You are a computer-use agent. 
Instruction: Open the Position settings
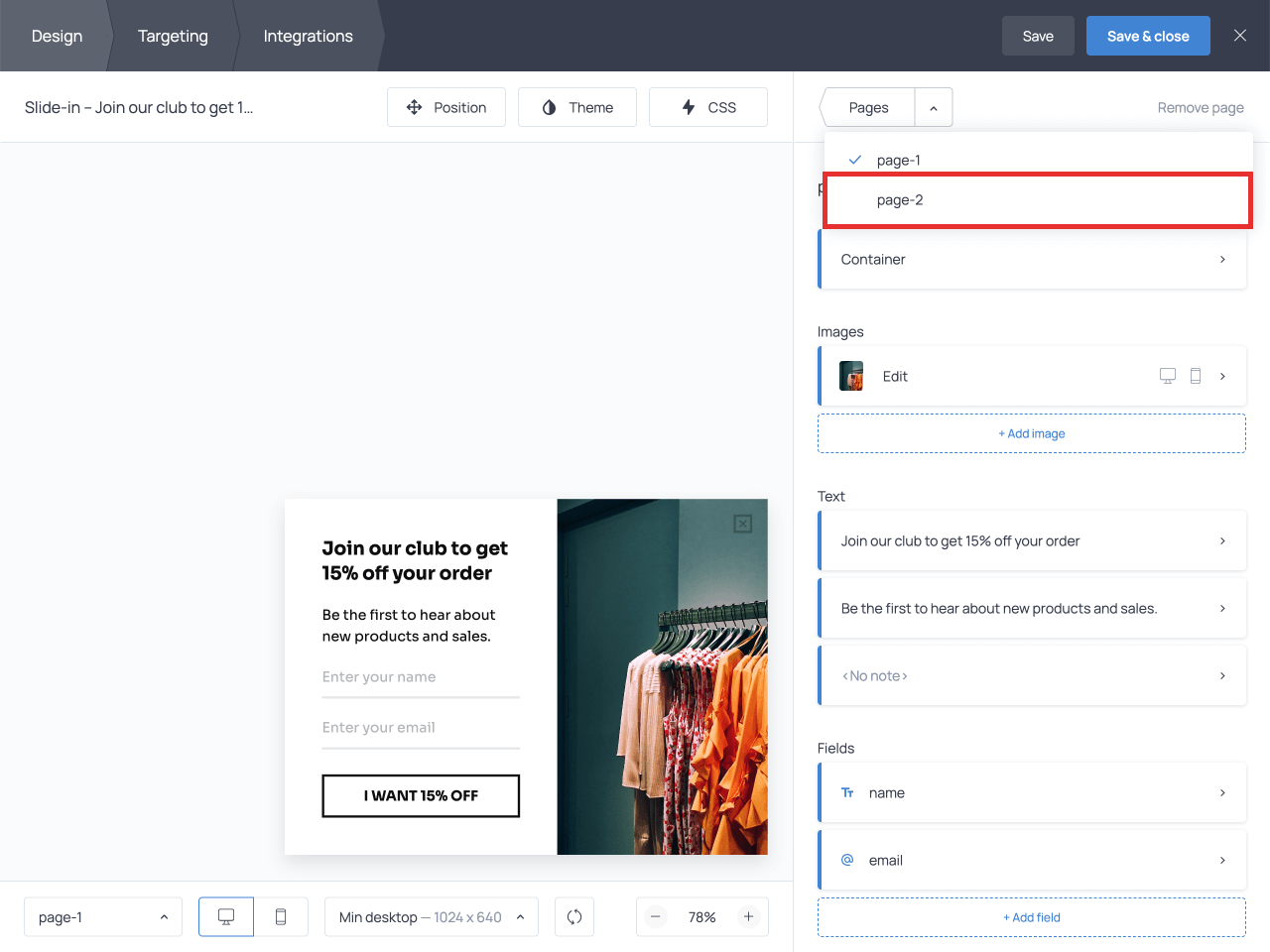coord(446,107)
